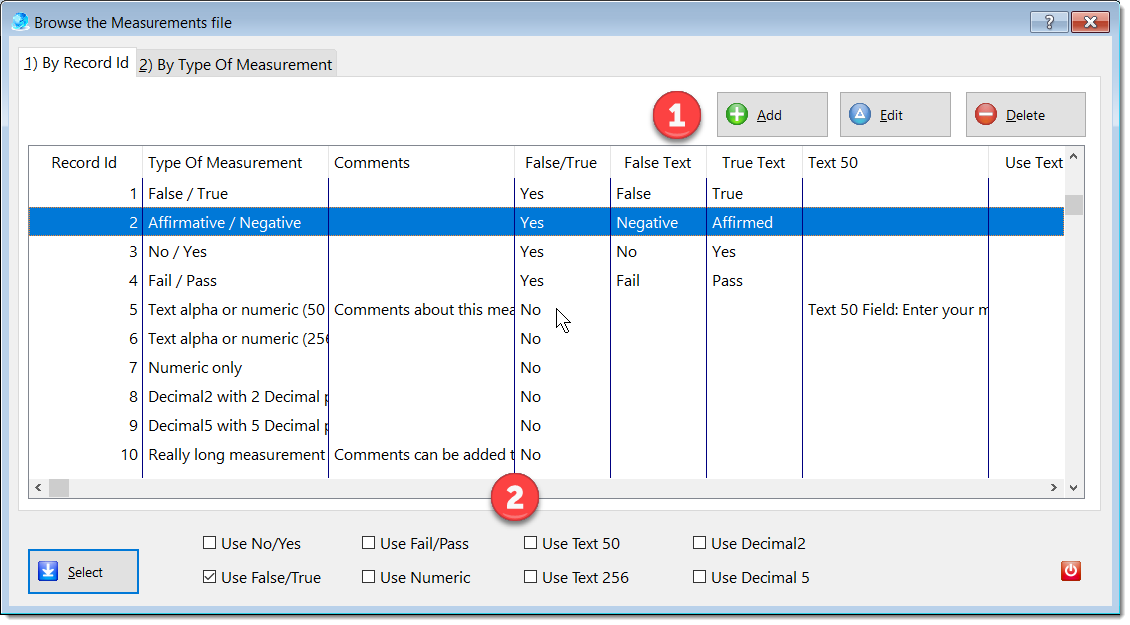1130x625 pixels.
Task: Toggle the Use Text 256 checkbox
Action: click(x=530, y=577)
